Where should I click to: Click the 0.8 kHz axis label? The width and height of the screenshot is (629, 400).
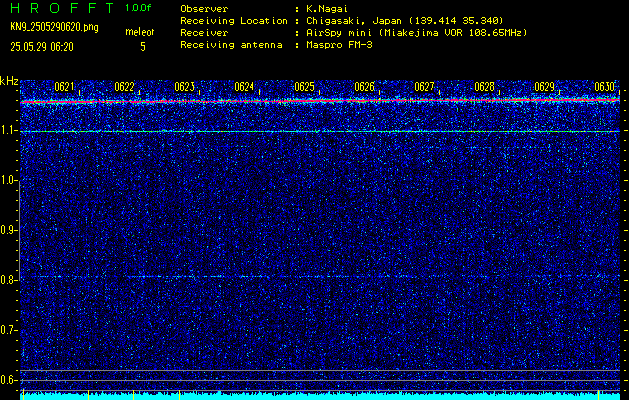point(7,280)
